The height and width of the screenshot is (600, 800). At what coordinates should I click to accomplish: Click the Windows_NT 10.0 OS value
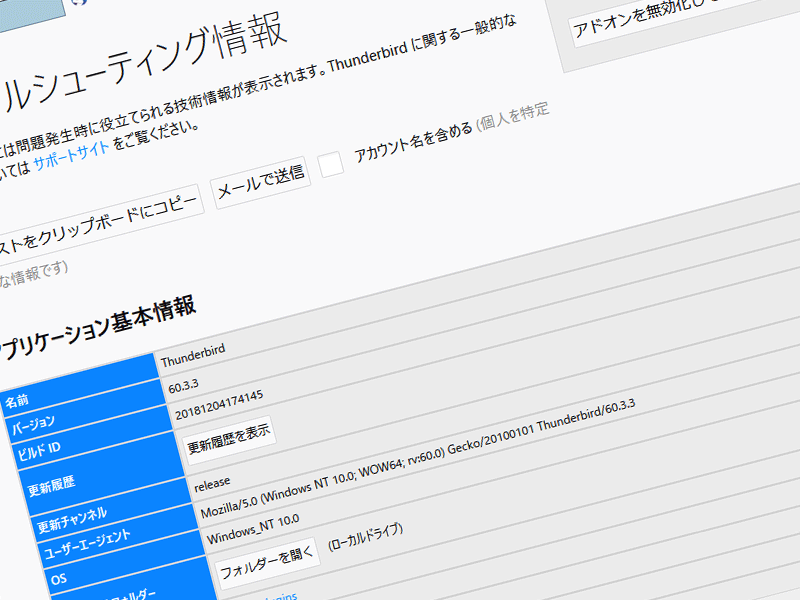(253, 529)
